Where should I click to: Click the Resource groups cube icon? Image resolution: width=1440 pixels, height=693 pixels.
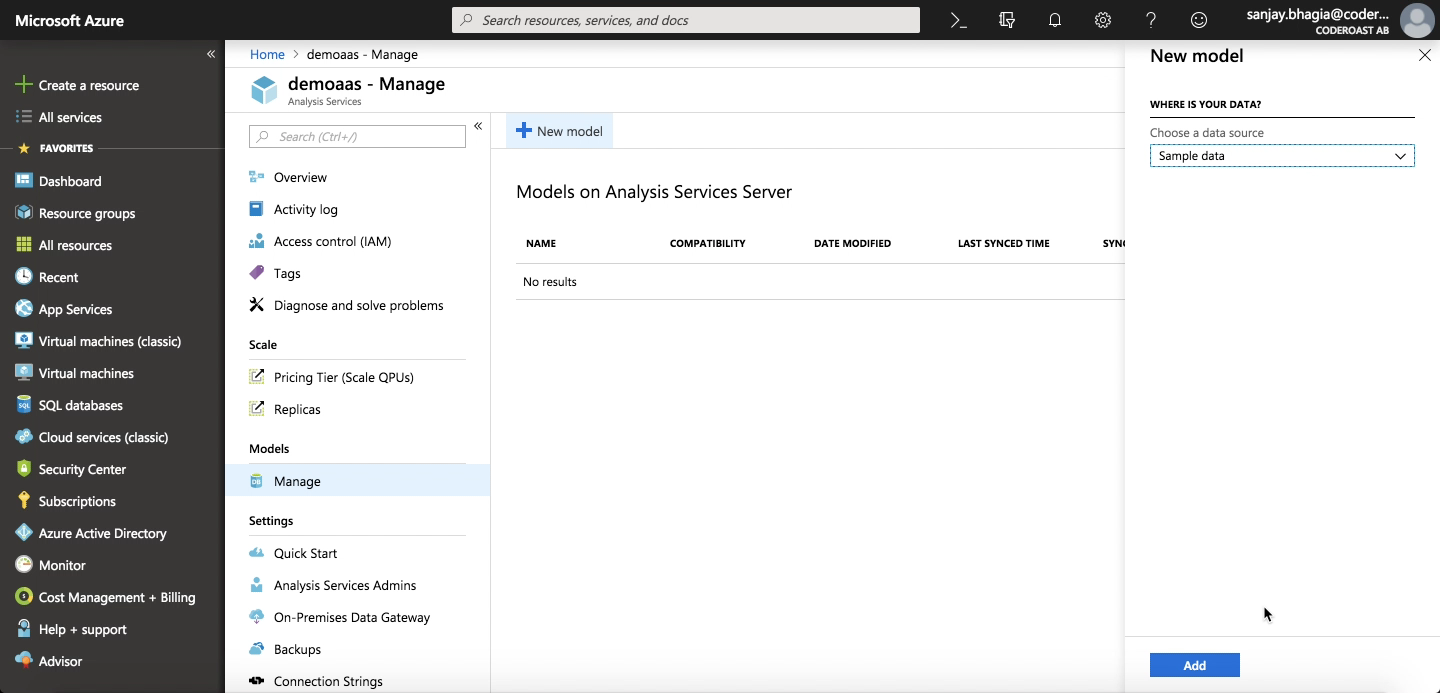[x=24, y=213]
